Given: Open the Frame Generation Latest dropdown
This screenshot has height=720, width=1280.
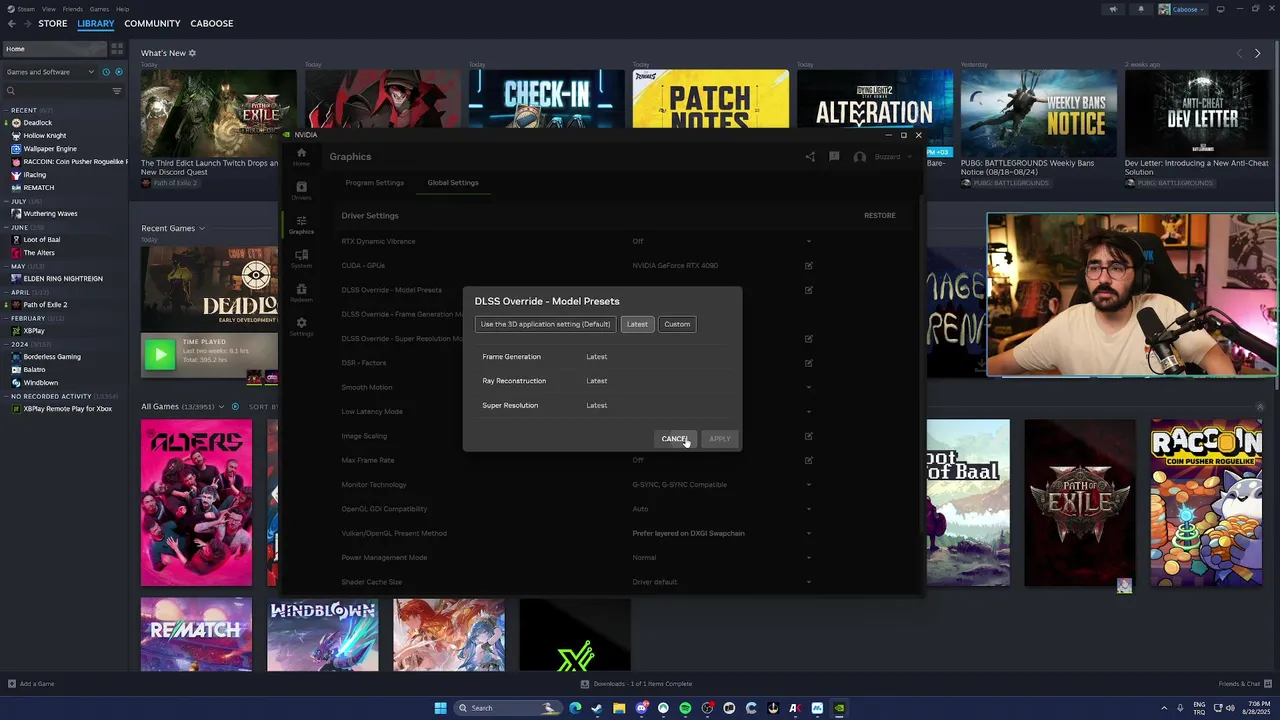Looking at the screenshot, I should coord(597,357).
